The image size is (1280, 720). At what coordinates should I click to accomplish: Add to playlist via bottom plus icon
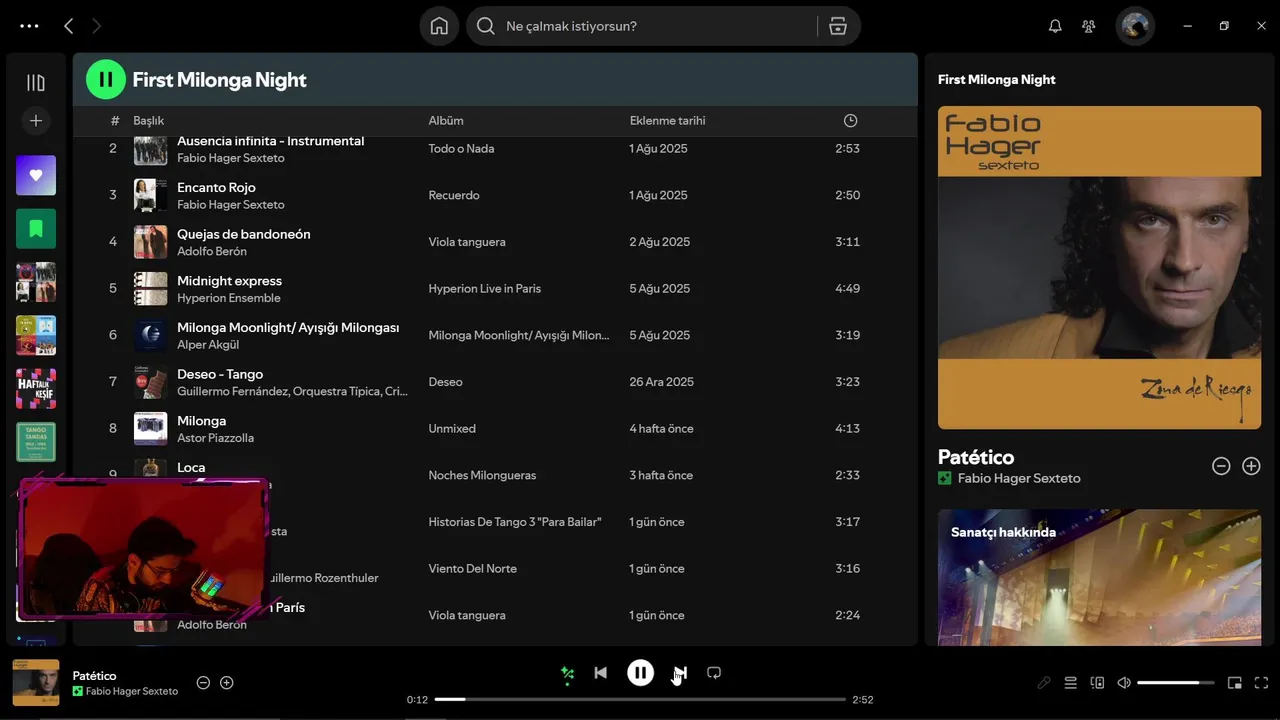(227, 683)
